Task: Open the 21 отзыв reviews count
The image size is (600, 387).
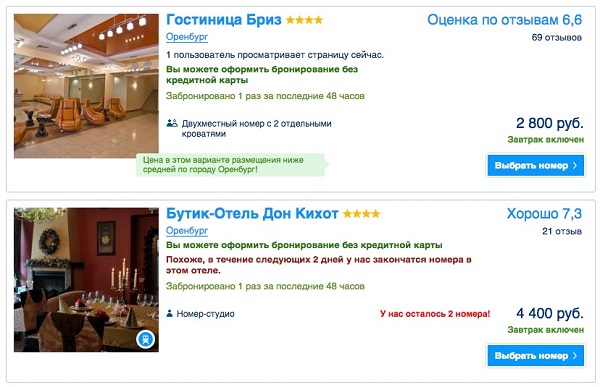Action: point(562,231)
